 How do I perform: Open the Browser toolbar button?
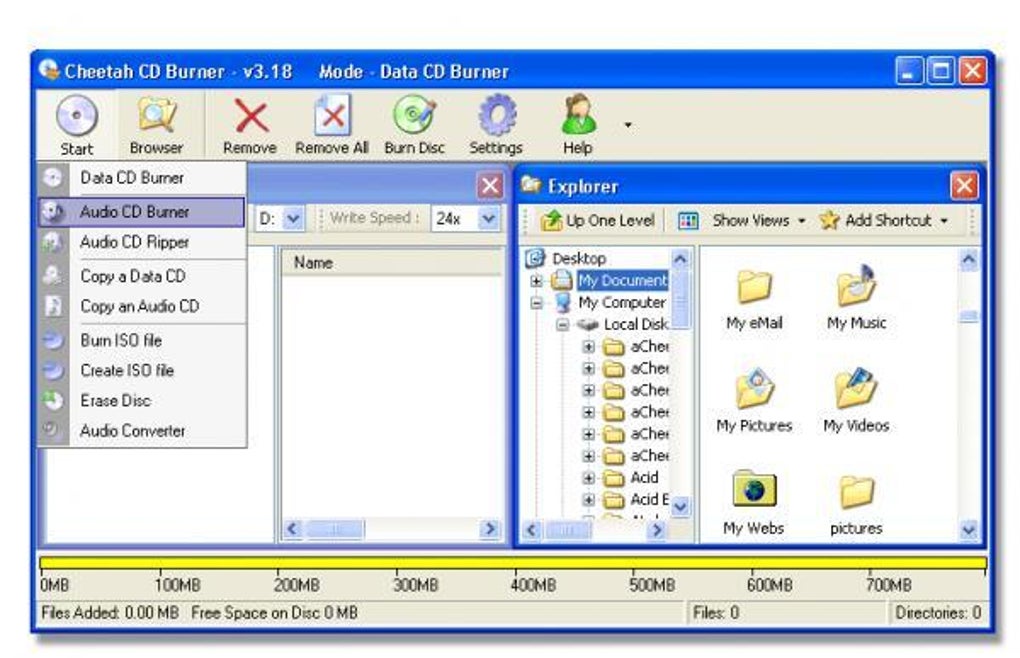(x=156, y=125)
